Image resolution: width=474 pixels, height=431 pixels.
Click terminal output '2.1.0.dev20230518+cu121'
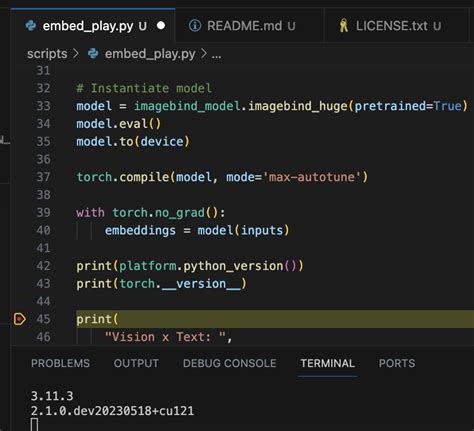[x=112, y=411]
